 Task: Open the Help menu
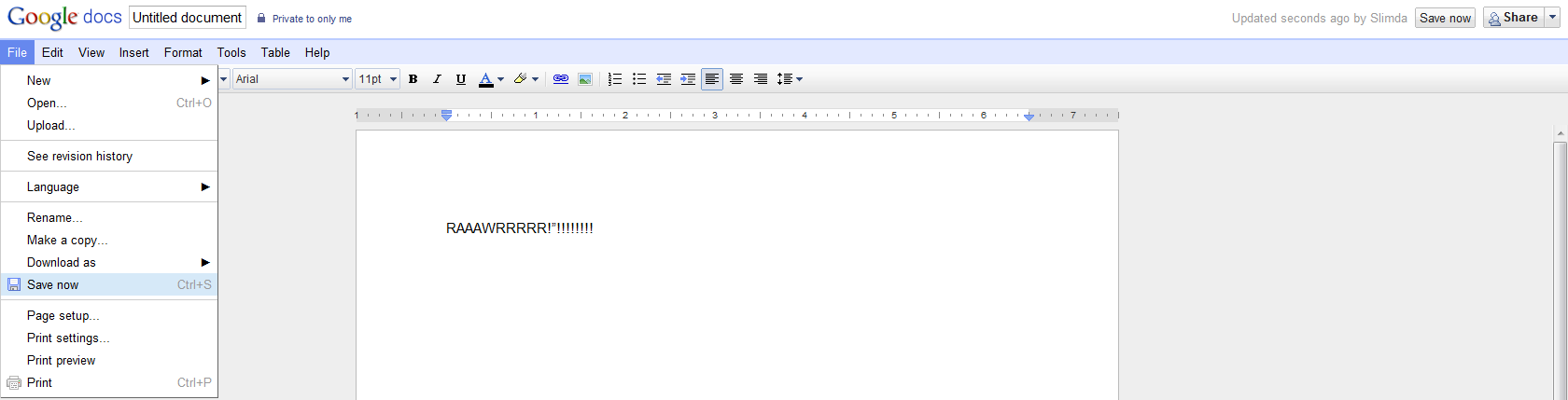point(317,52)
